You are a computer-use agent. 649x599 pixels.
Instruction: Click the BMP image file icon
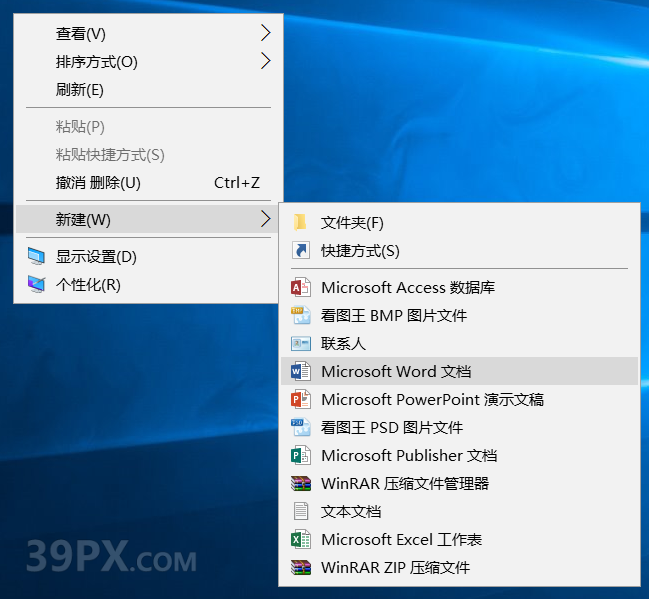tap(301, 315)
